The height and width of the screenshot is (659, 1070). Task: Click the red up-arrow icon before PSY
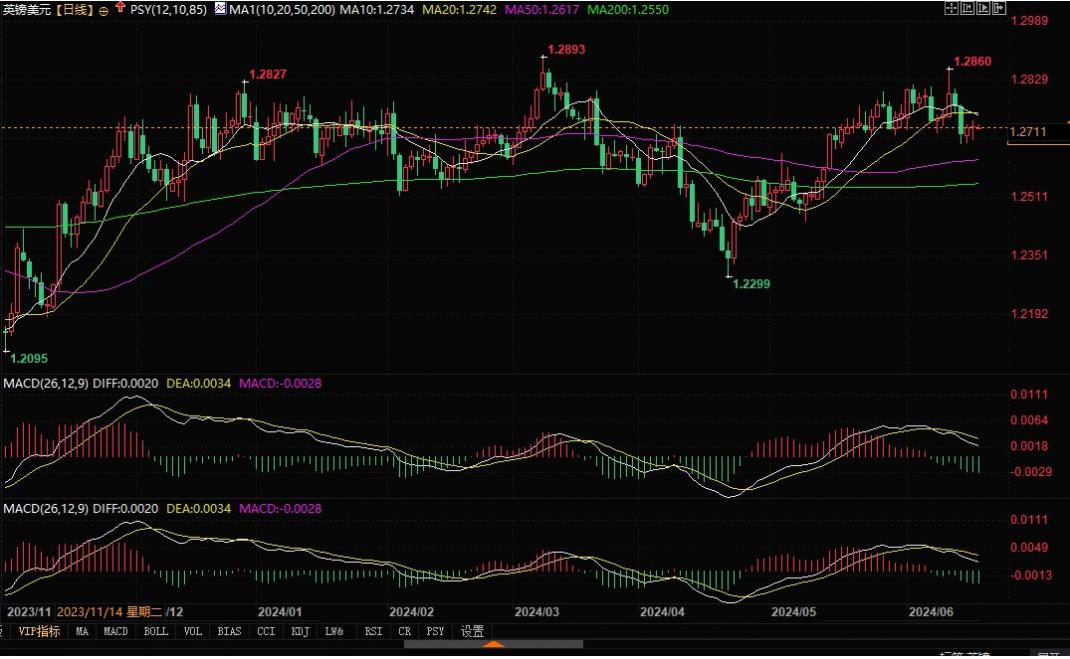120,7
